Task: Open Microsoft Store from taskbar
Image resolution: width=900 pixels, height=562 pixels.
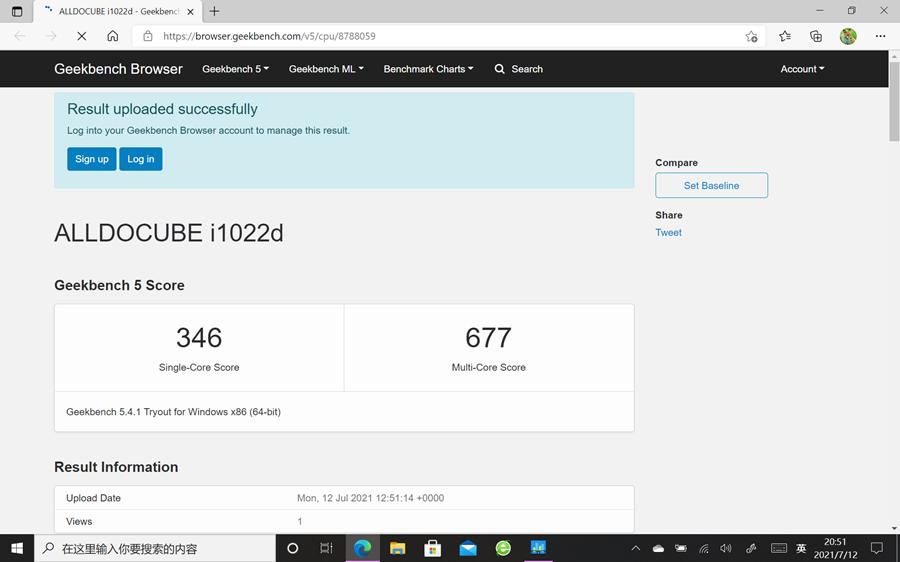Action: (x=432, y=548)
